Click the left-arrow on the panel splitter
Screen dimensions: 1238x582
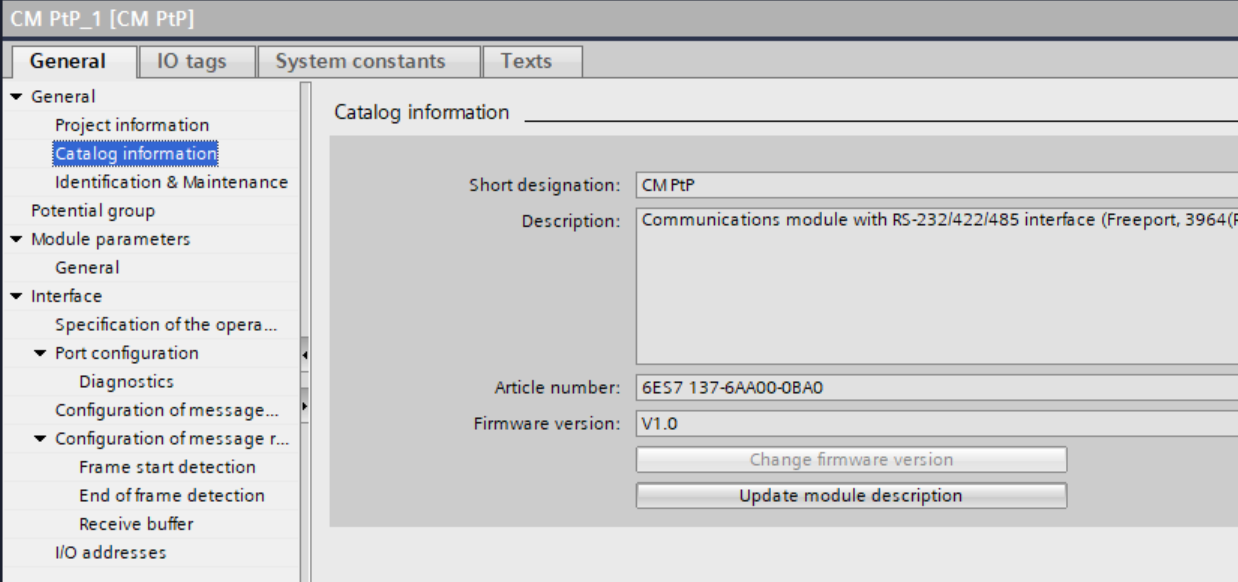tap(304, 355)
